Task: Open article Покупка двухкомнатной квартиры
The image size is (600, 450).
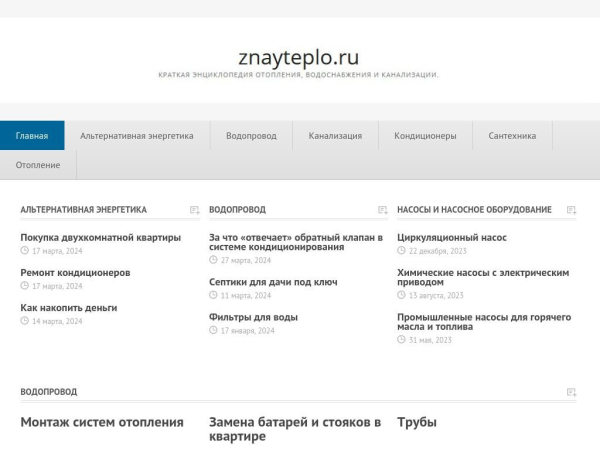Action: [x=101, y=238]
